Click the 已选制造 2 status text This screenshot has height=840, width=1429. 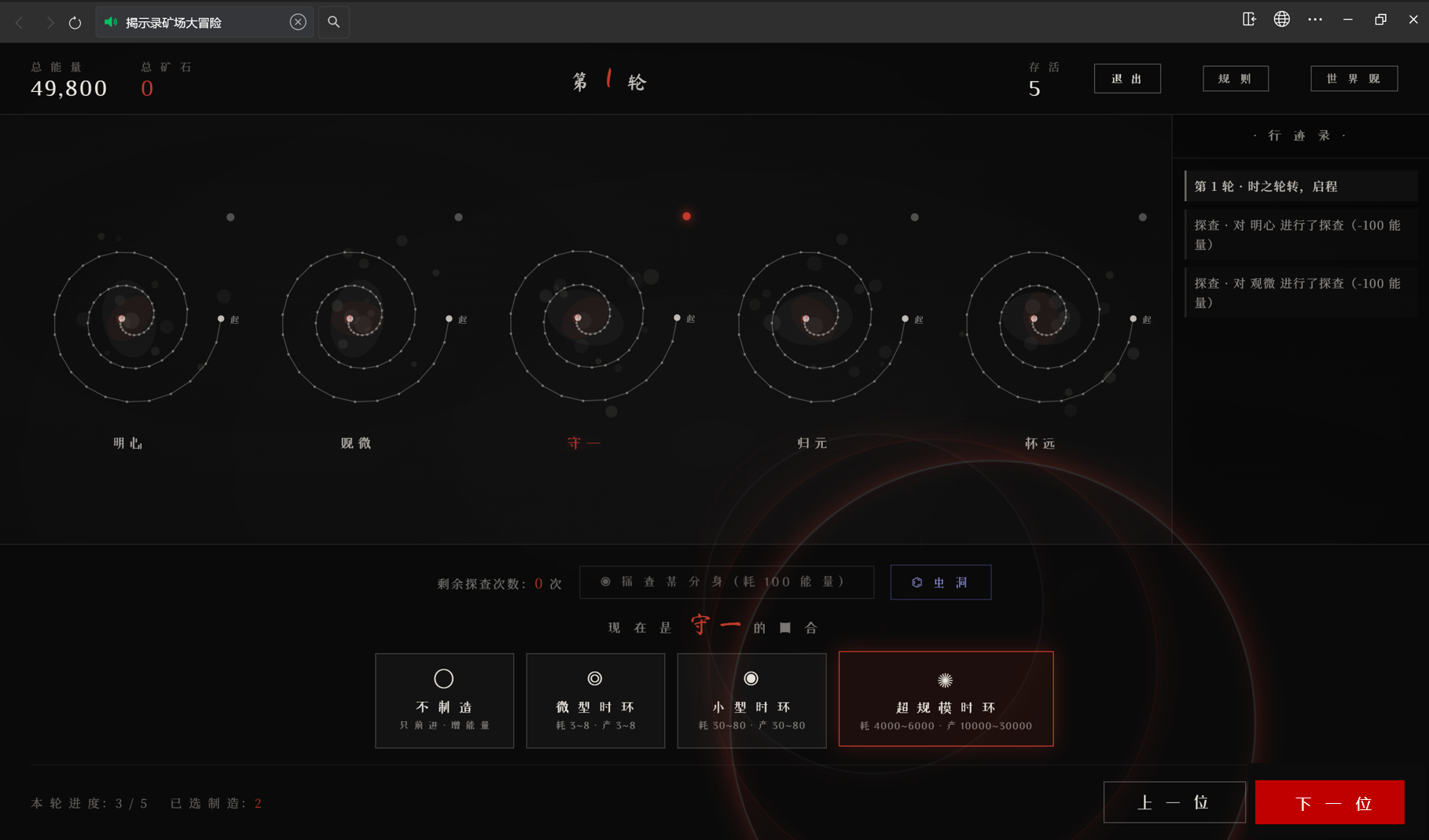(x=216, y=803)
